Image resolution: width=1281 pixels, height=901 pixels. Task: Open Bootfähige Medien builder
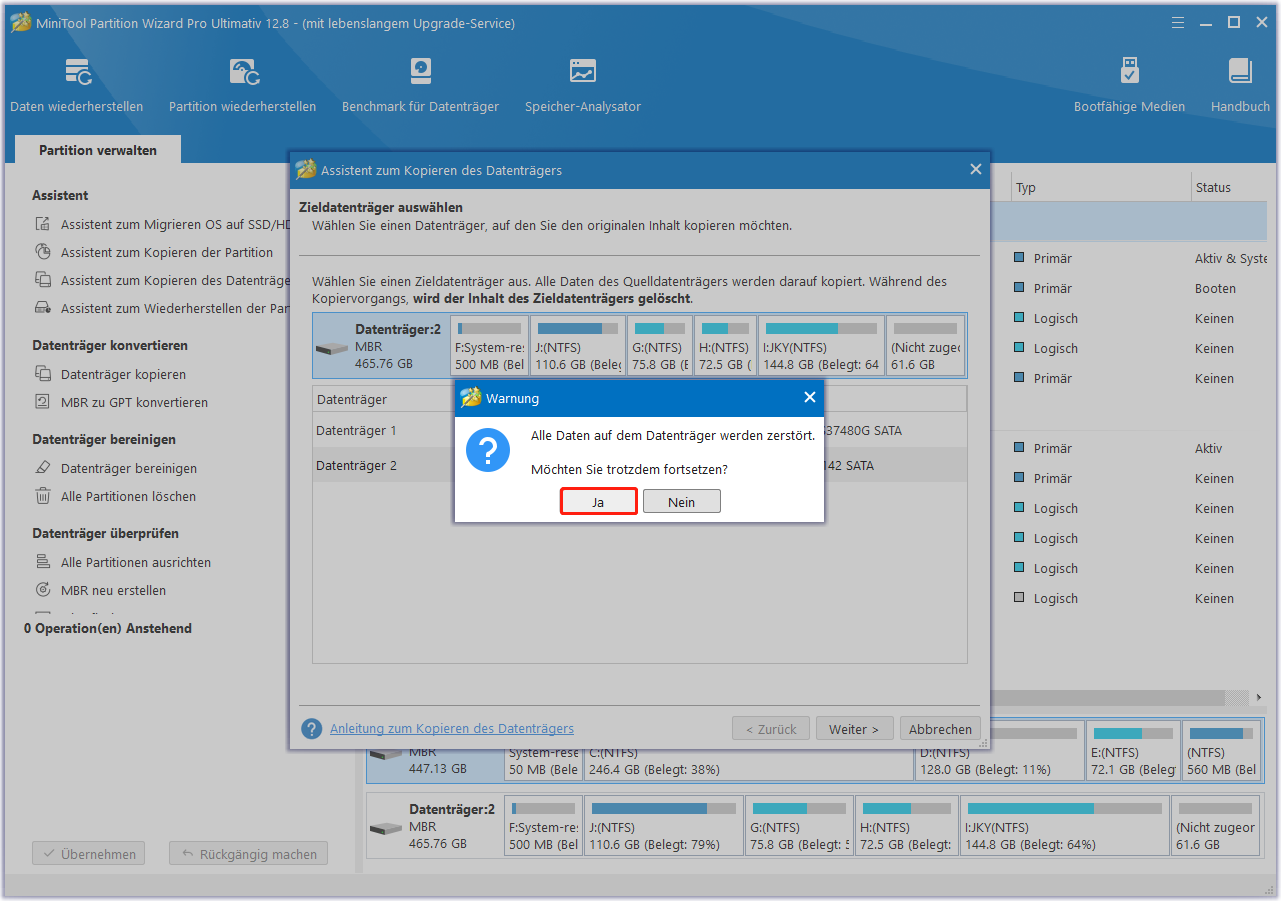pos(1129,85)
